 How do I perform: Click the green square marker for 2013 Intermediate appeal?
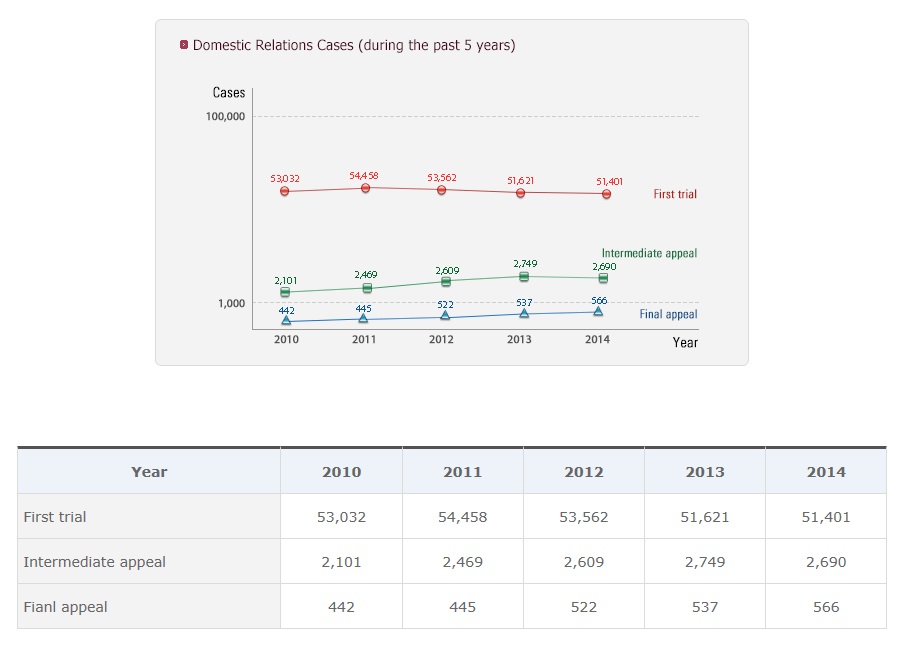(x=523, y=276)
